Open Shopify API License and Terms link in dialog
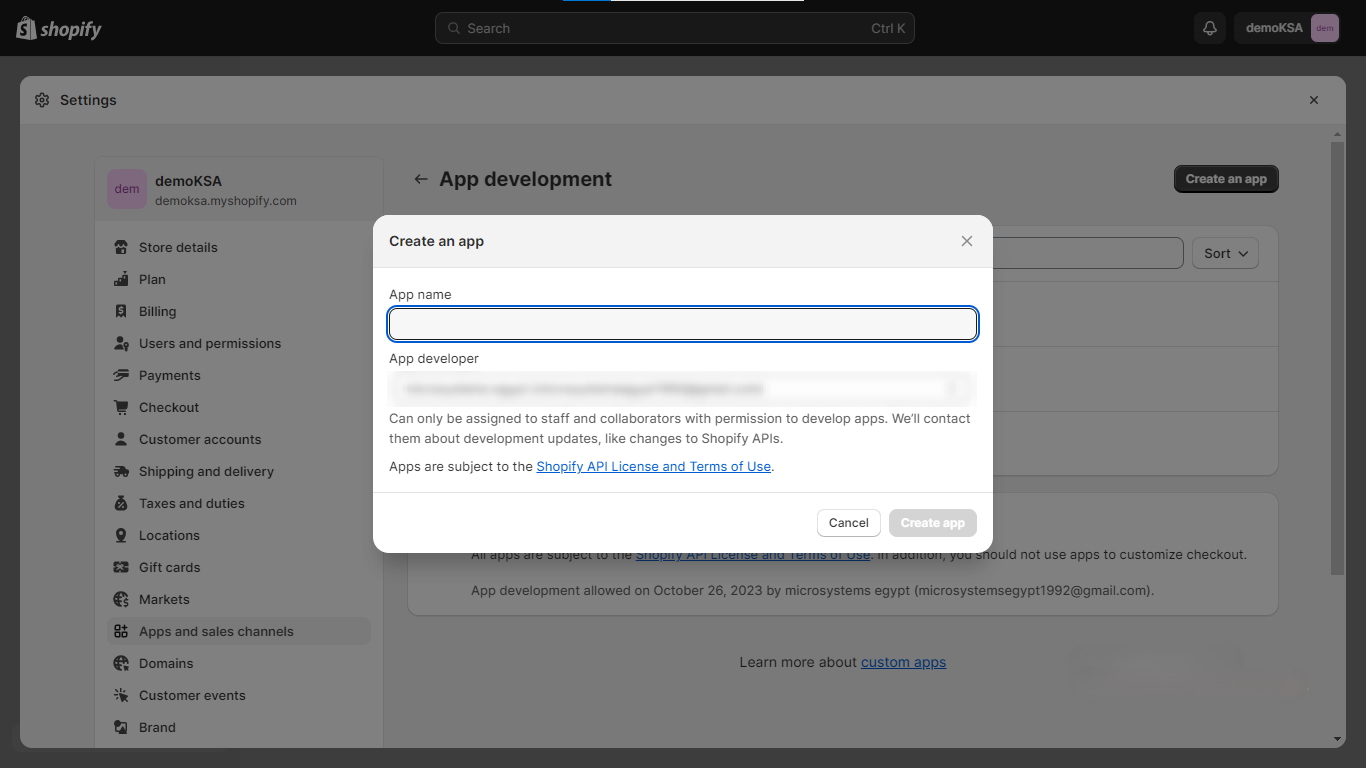This screenshot has width=1366, height=768. coord(653,466)
